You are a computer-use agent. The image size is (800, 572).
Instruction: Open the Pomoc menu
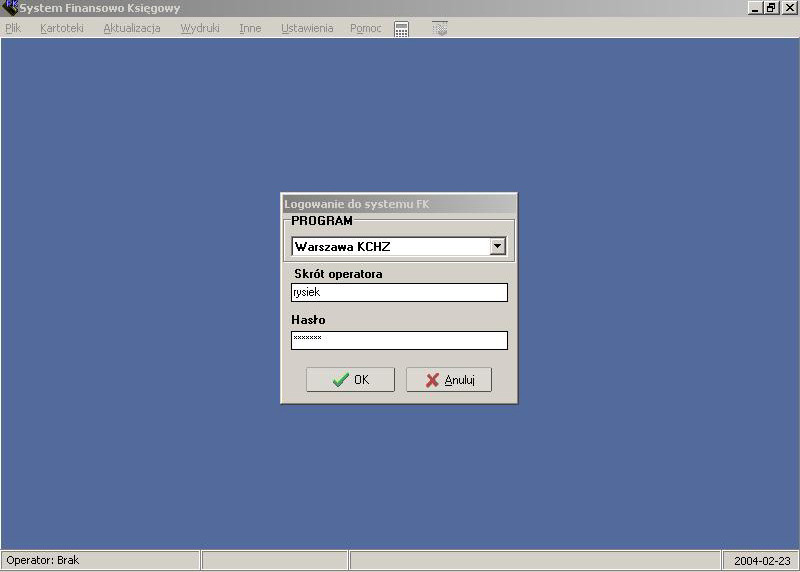365,28
